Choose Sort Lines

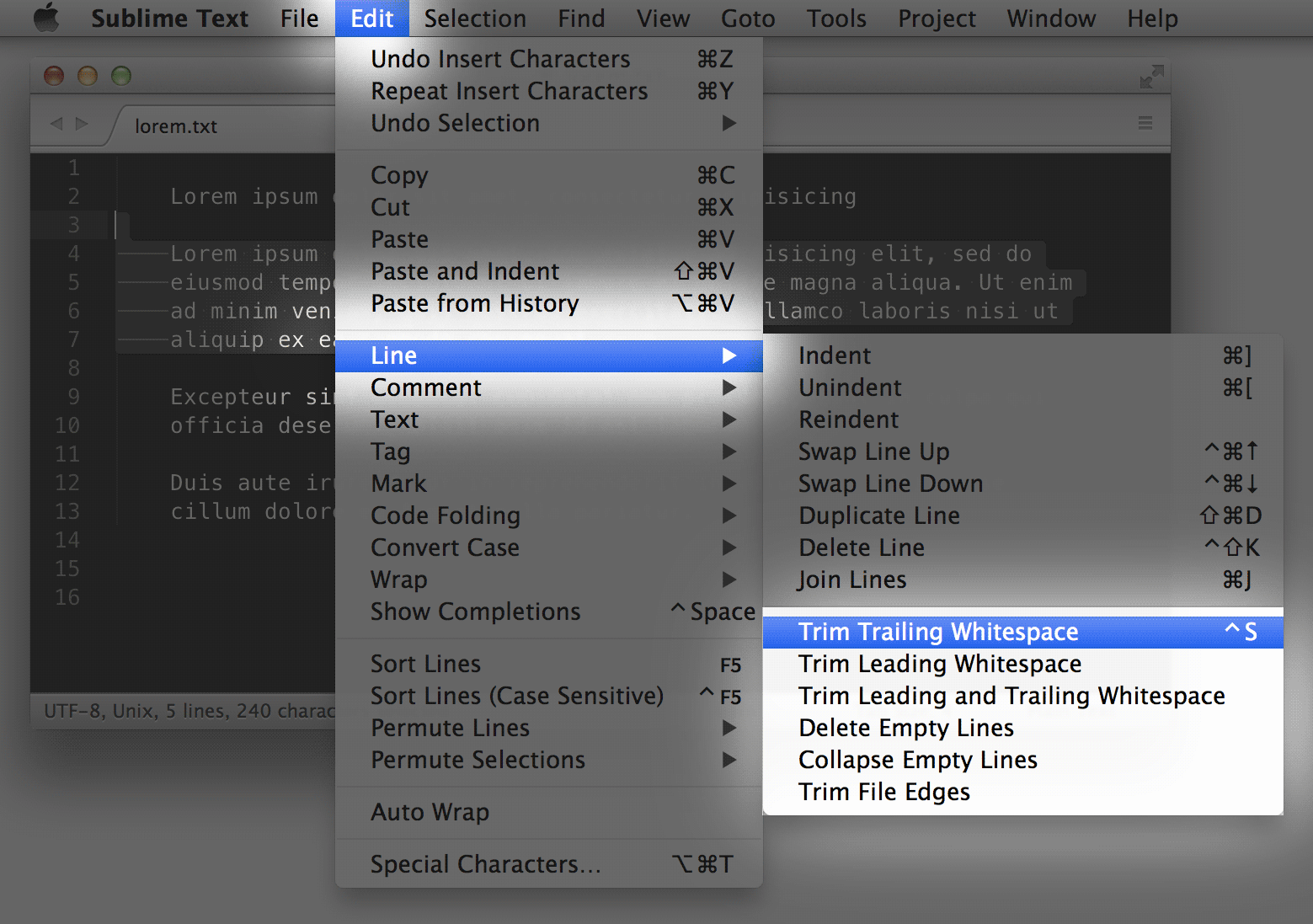549,664
